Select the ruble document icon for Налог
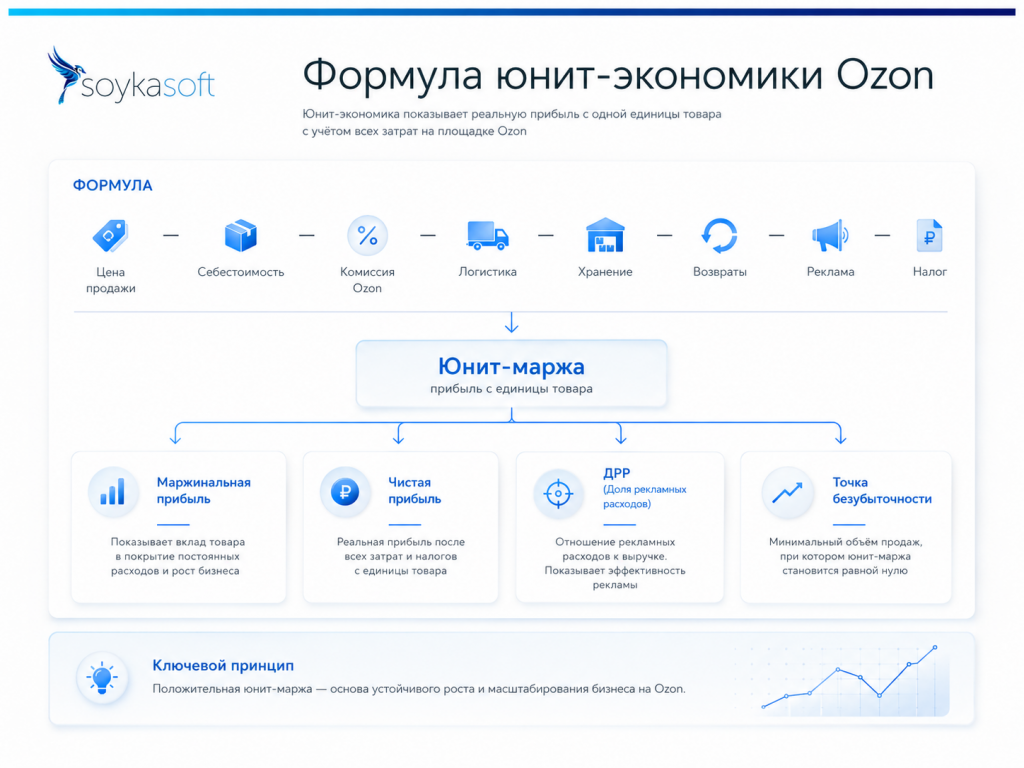This screenshot has height=768, width=1024. point(929,235)
